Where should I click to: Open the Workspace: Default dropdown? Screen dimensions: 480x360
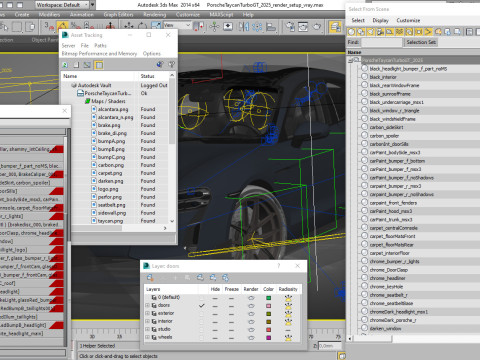(62, 5)
